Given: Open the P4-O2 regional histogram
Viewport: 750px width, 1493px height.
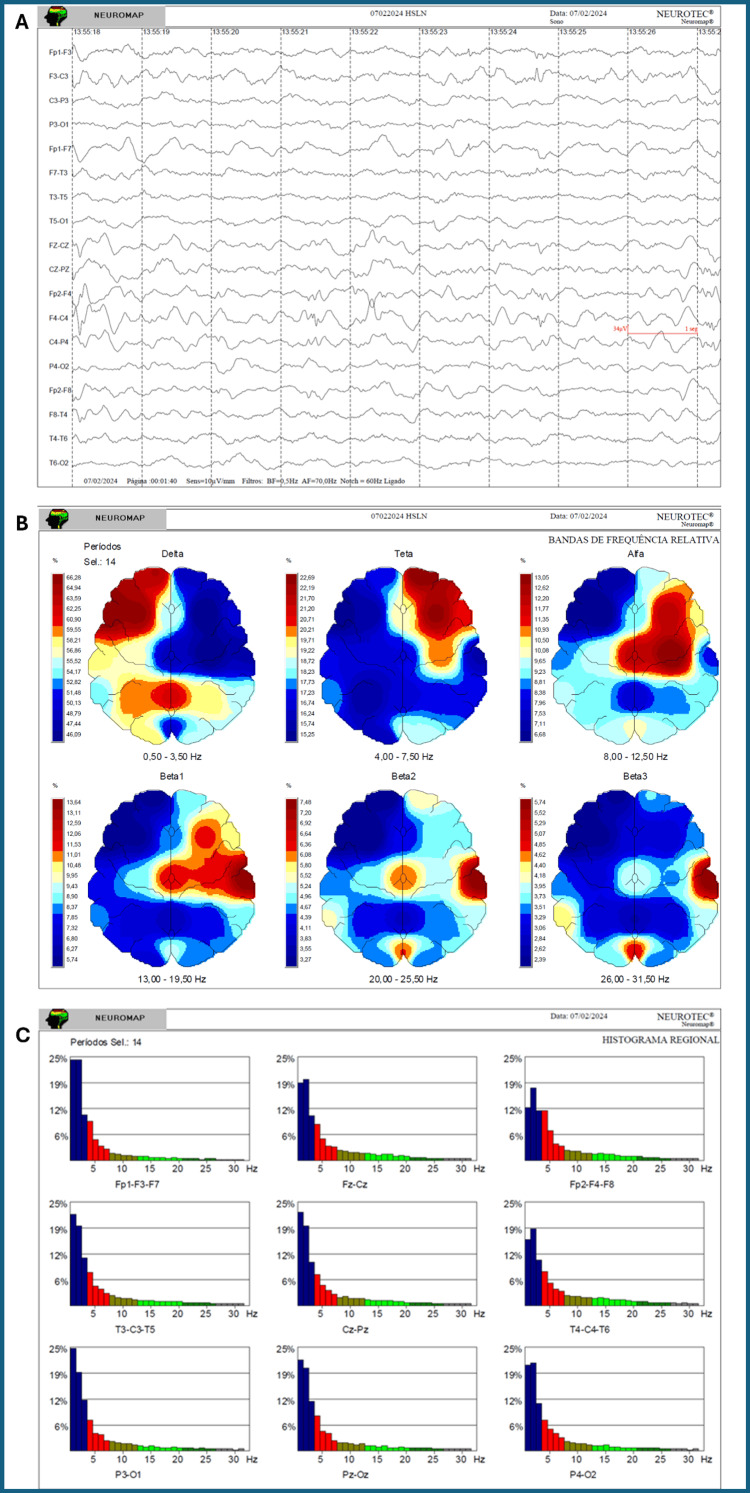Looking at the screenshot, I should (x=615, y=1400).
